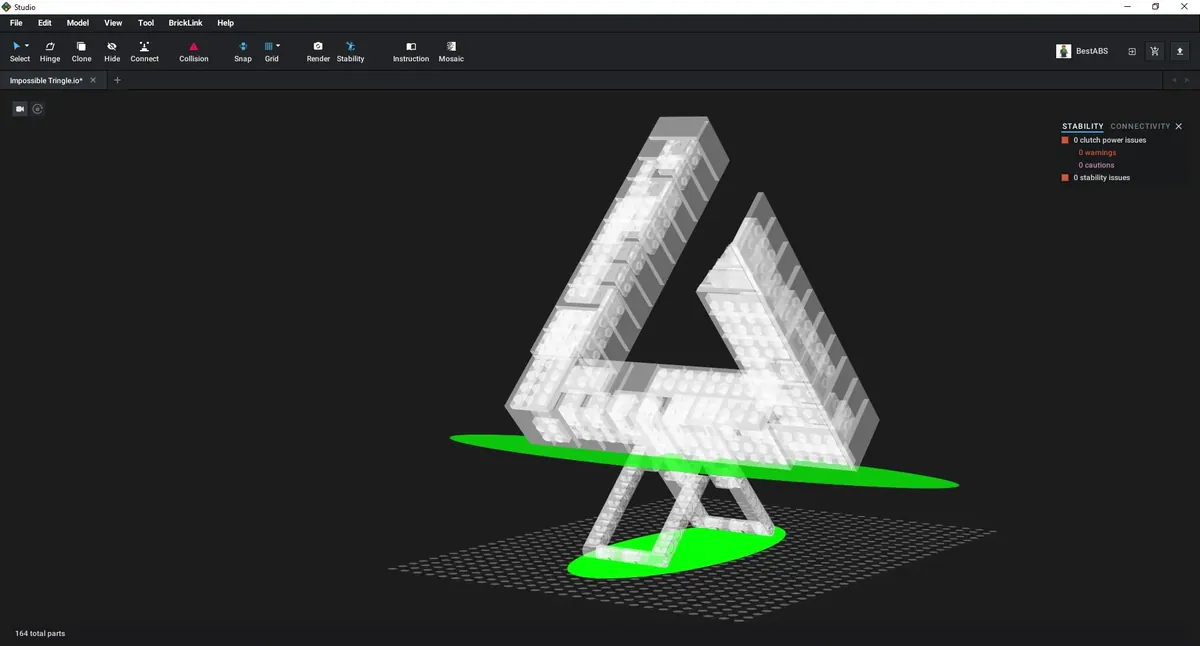Launch the Instruction maker

point(410,51)
